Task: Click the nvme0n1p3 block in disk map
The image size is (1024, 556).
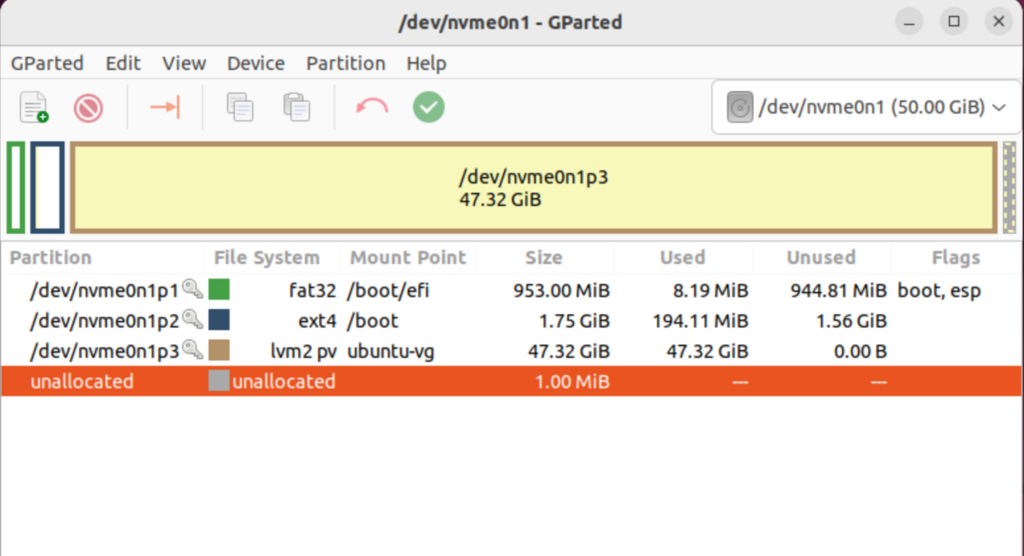Action: [x=533, y=188]
